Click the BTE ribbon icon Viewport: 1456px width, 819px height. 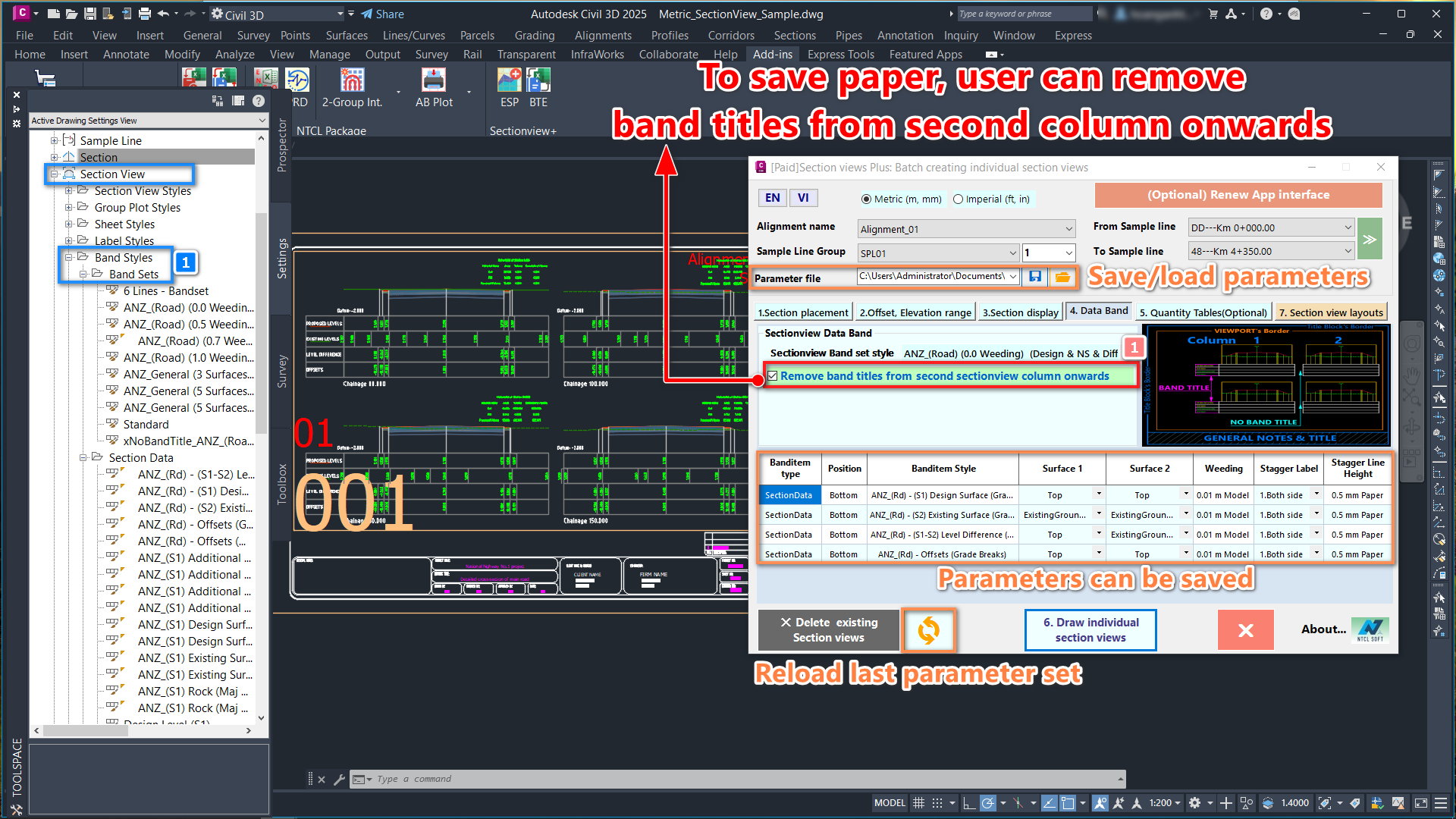[x=538, y=80]
